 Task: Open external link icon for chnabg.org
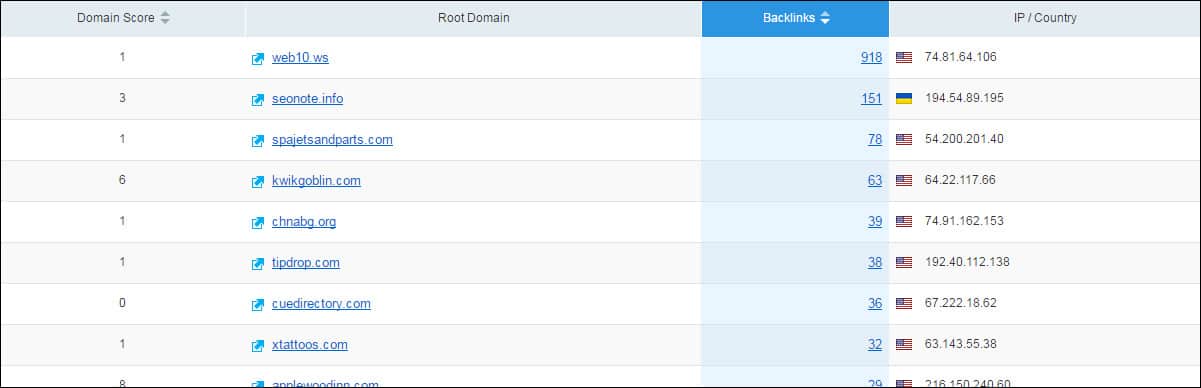pos(258,222)
